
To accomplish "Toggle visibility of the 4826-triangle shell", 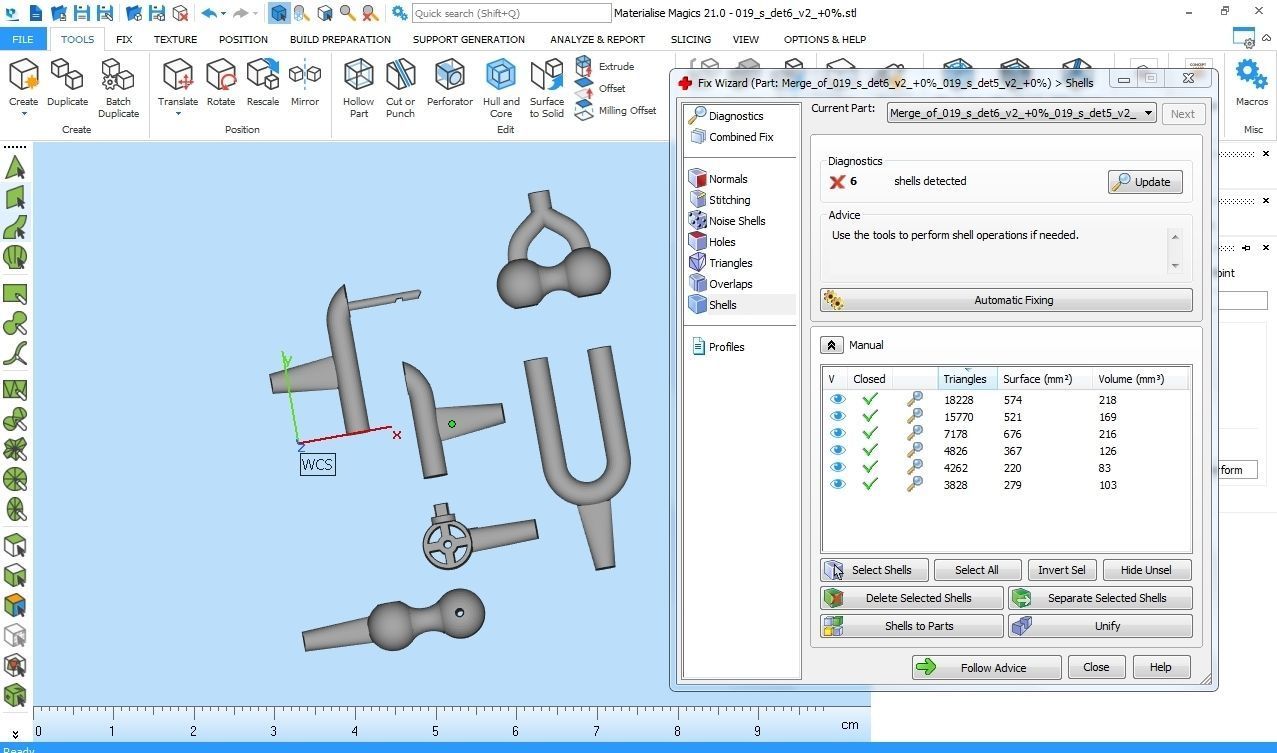I will tap(837, 450).
